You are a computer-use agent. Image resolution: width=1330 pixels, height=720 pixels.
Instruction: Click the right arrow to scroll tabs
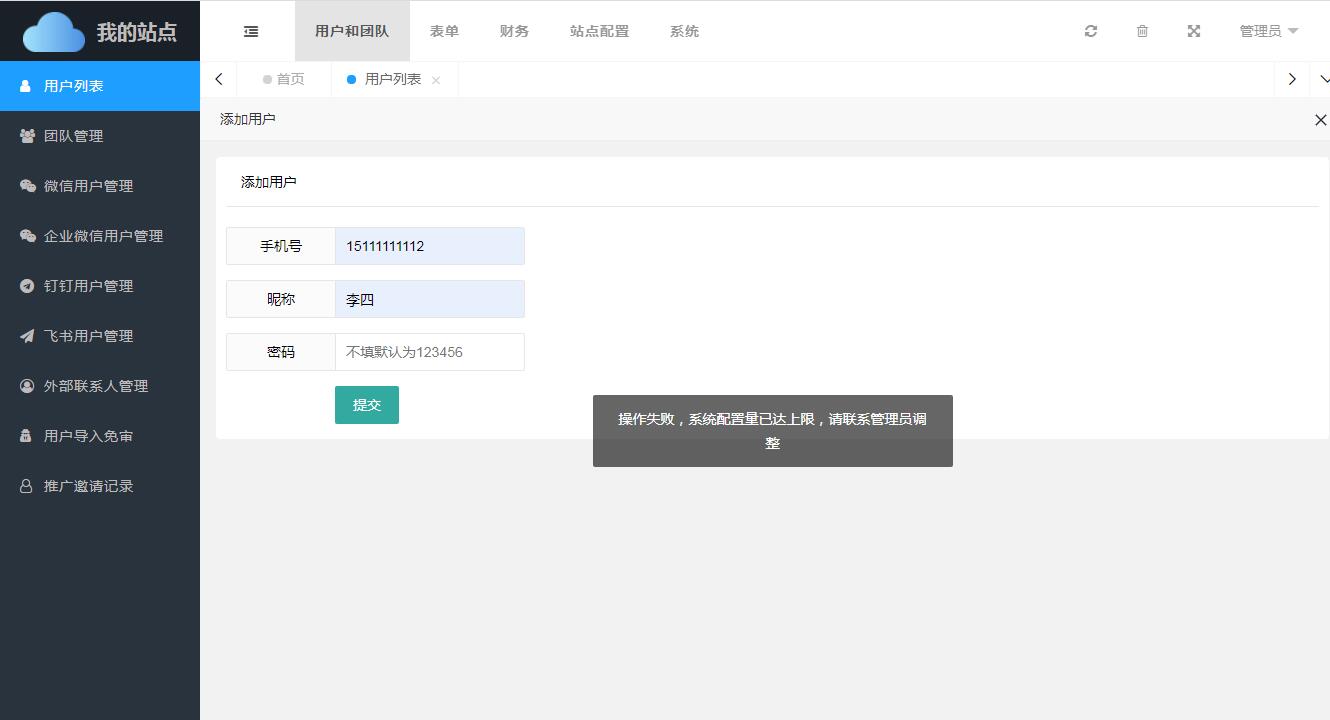click(1292, 79)
